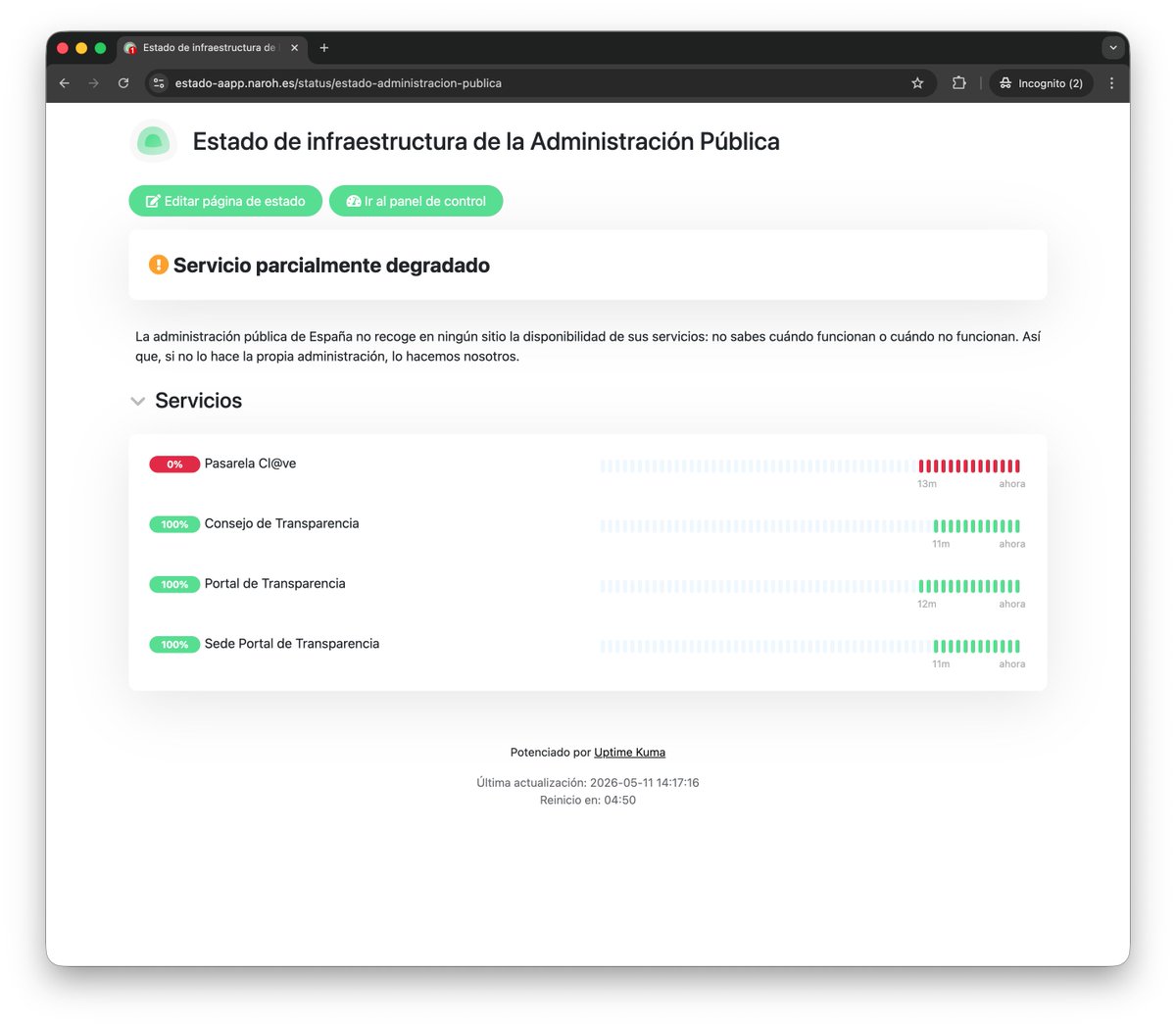Open the Incognito (2) indicator

point(1041,83)
